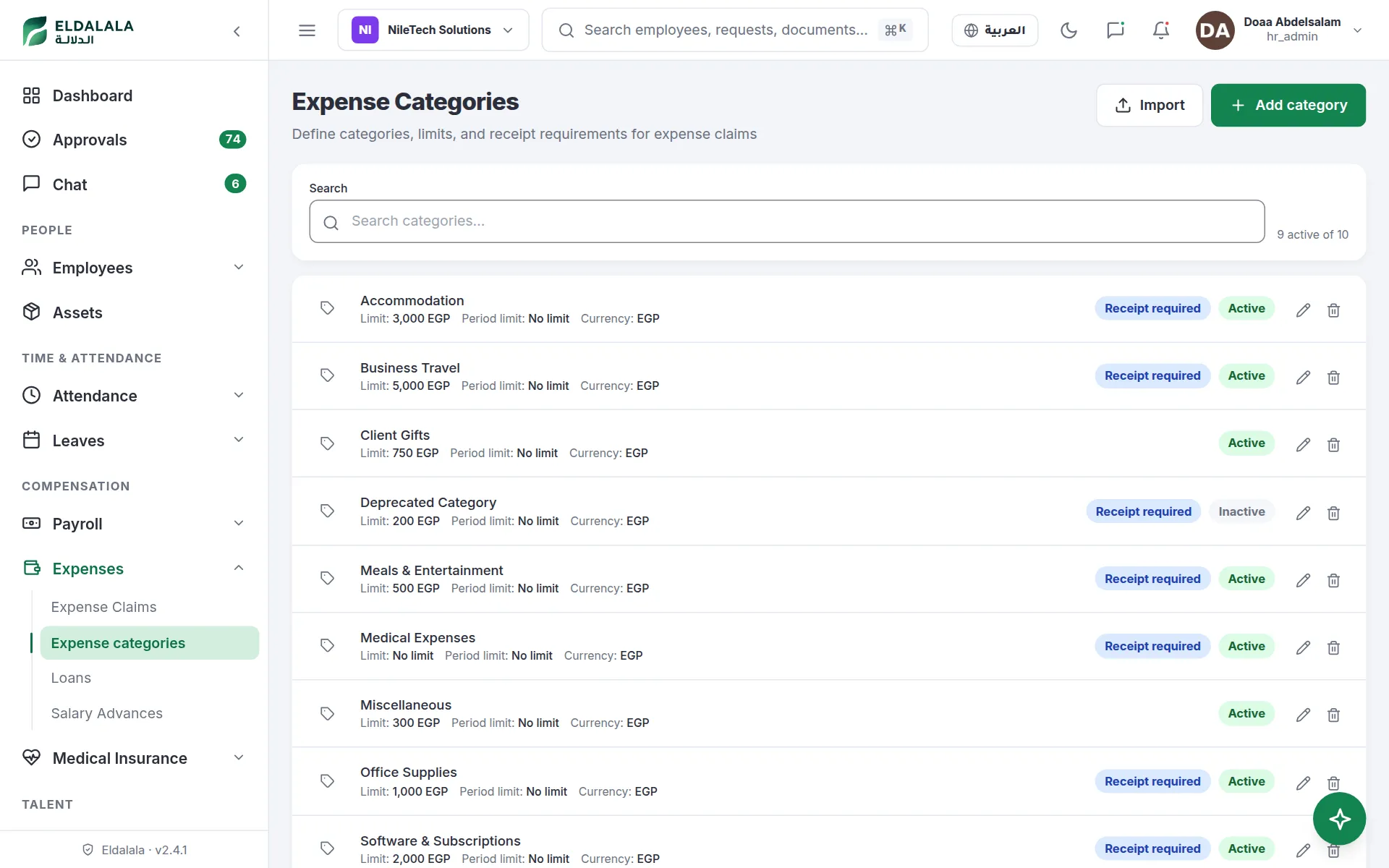Delete the Medical Expenses category
This screenshot has height=868, width=1389.
1333,647
